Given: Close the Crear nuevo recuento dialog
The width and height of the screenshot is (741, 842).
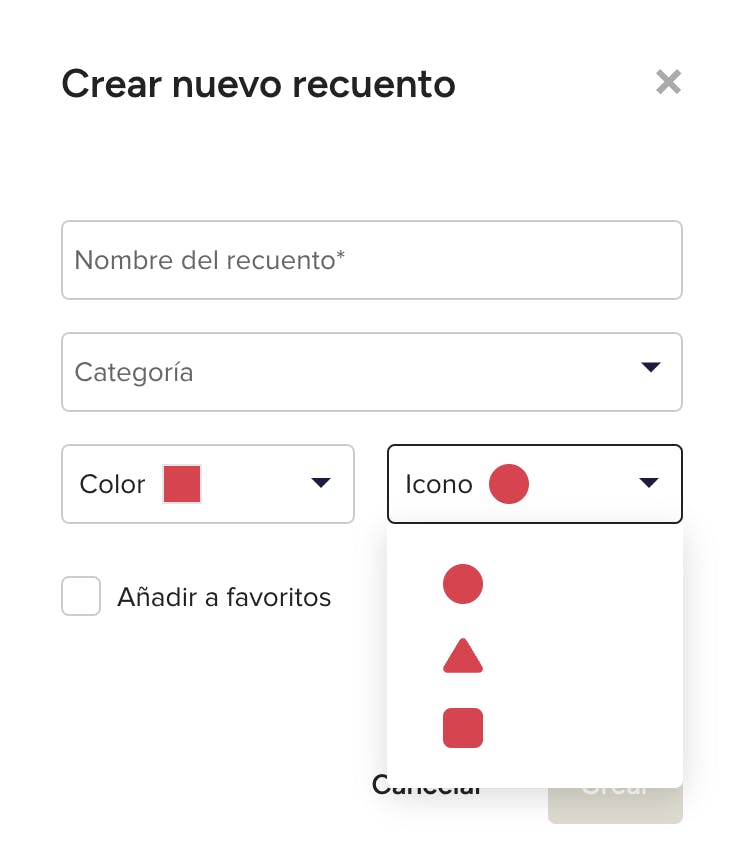Looking at the screenshot, I should [669, 82].
